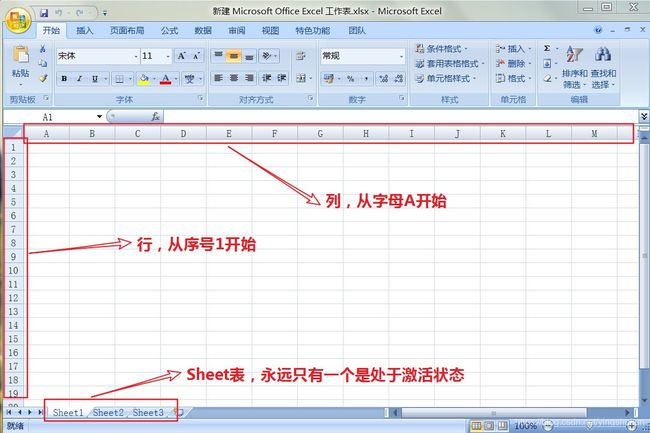Open Insert cells (插入) dropdown

[x=513, y=49]
